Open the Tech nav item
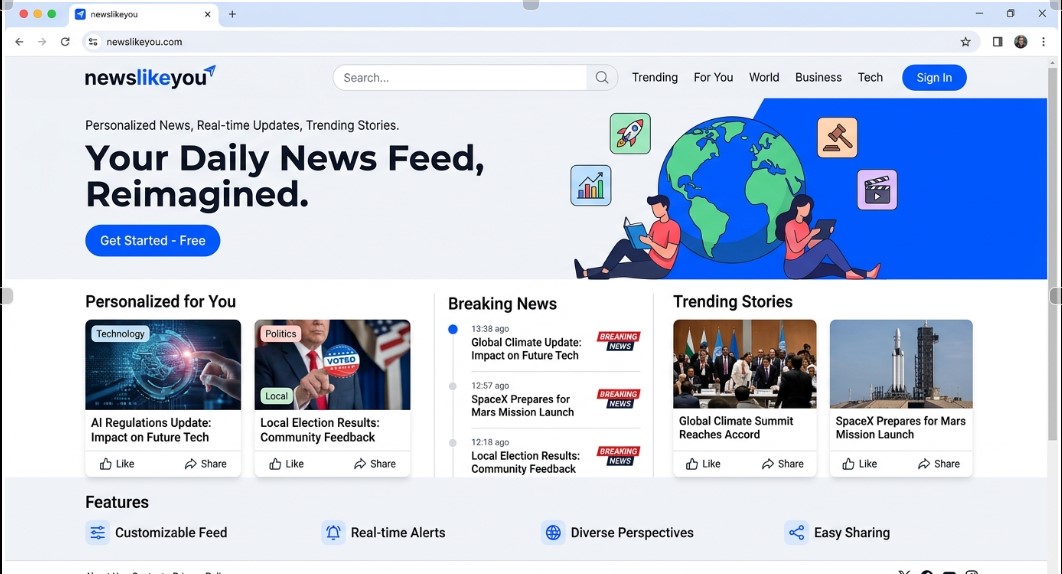The image size is (1062, 574). [870, 77]
